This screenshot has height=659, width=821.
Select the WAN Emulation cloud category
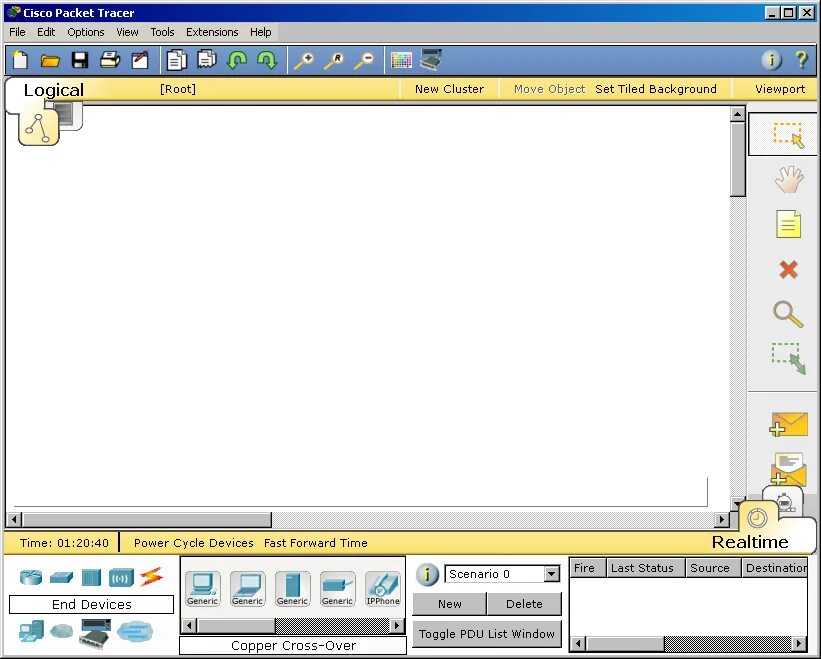(x=62, y=631)
